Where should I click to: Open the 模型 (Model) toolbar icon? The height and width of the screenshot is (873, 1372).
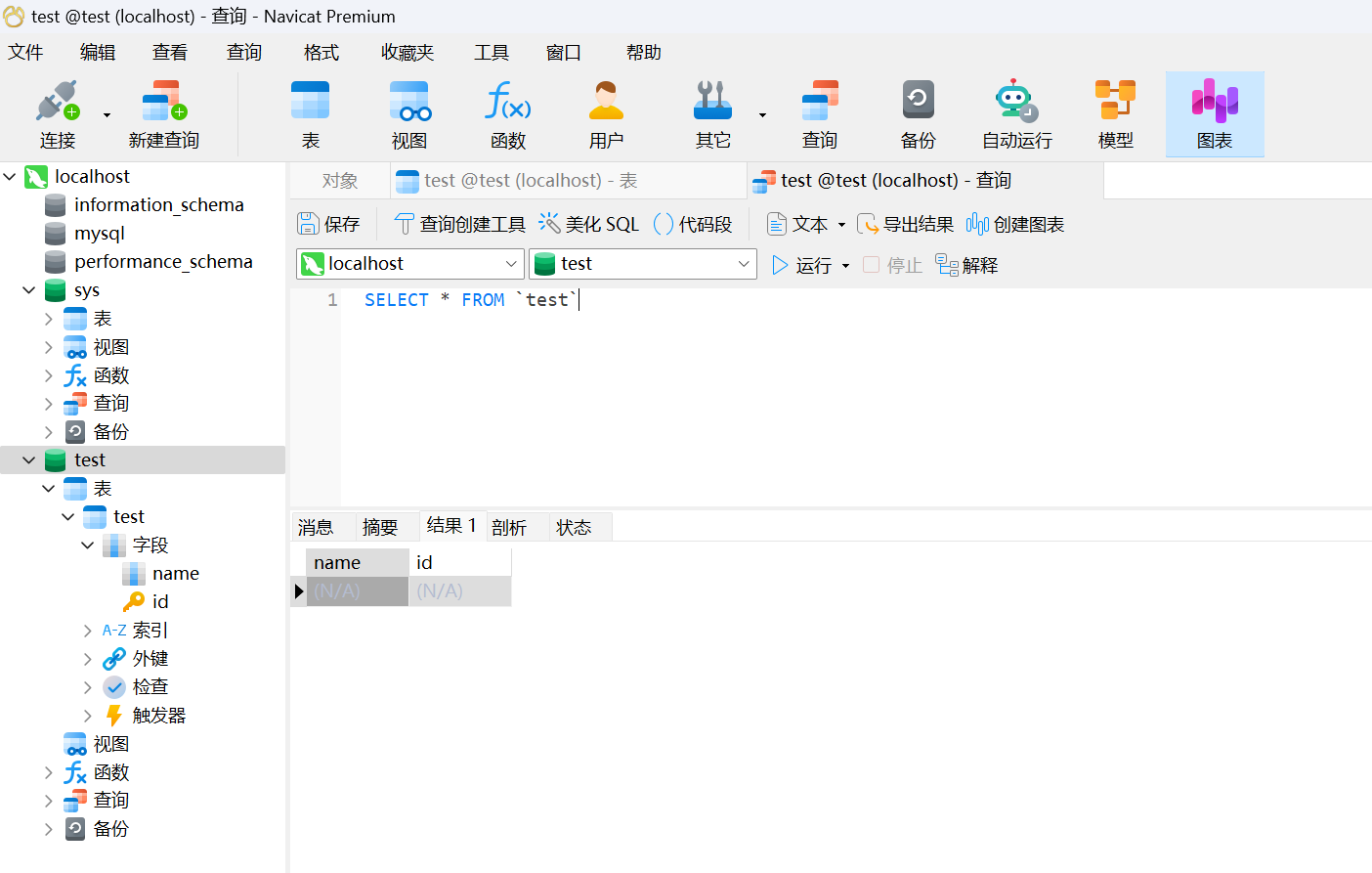point(1115,114)
